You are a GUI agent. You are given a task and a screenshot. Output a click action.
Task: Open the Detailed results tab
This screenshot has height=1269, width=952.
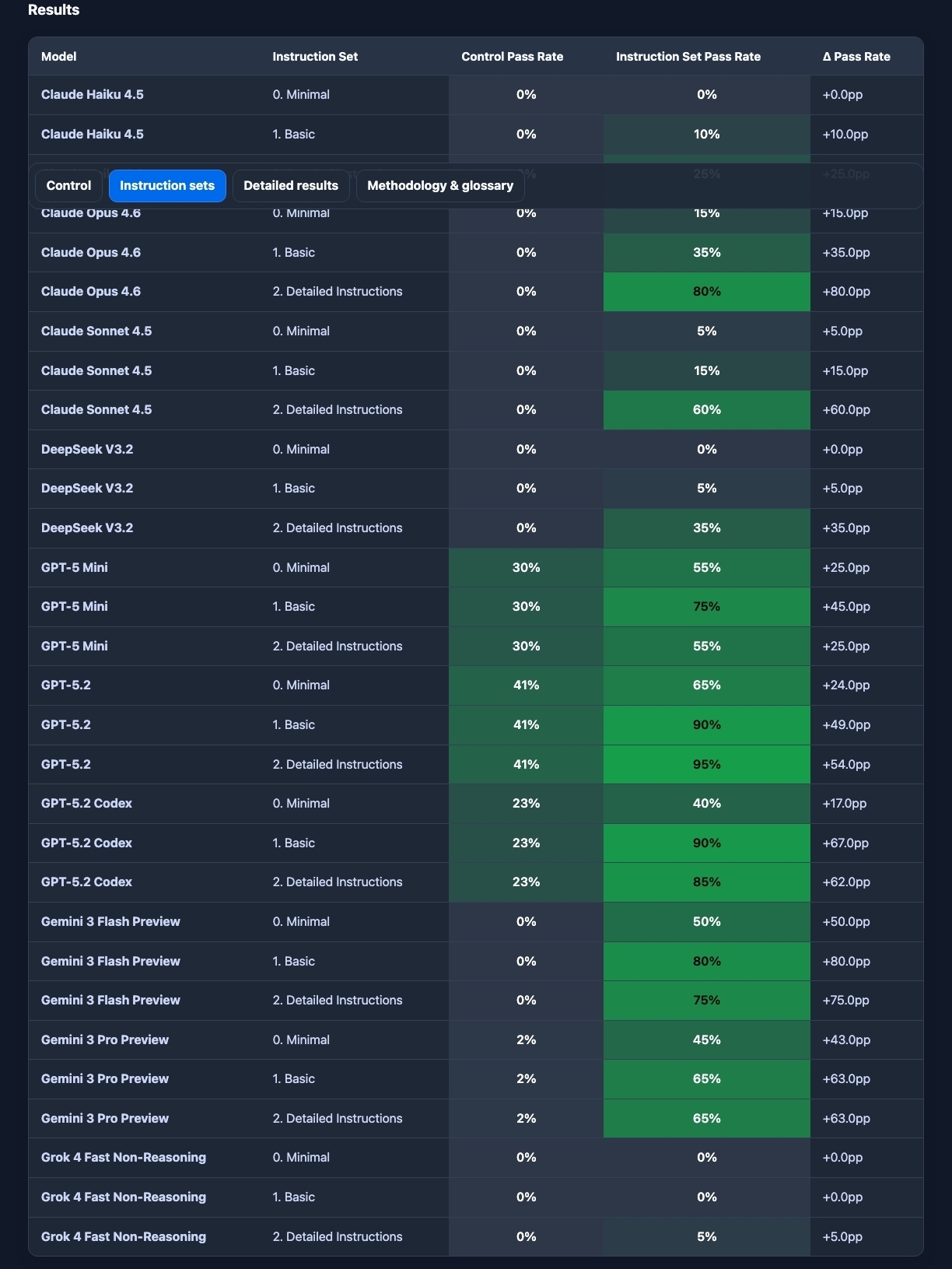[291, 186]
